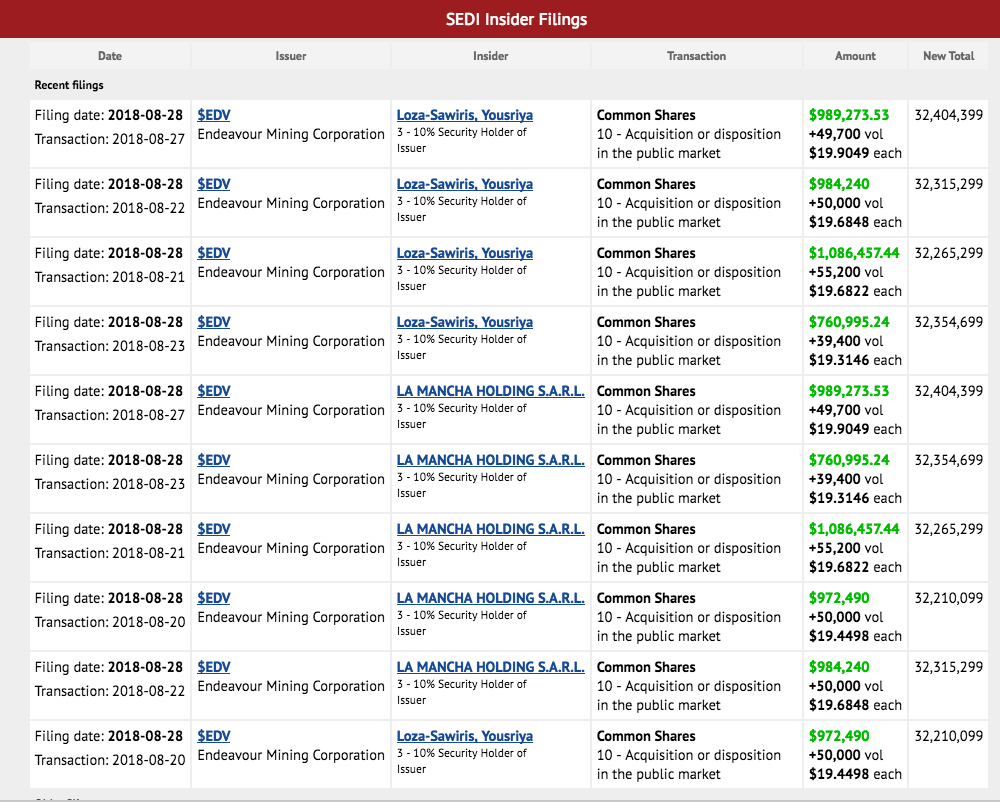Open LA MANCHA HOLDING link for 2018-08-22 transaction
Screen dimensions: 1000x802
pos(490,667)
